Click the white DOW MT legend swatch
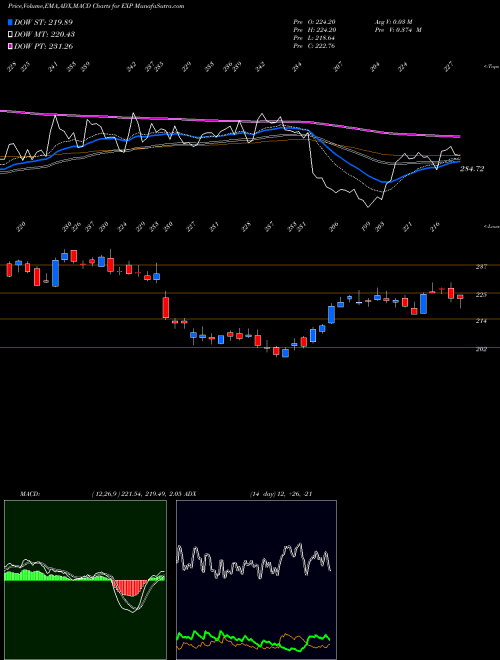The height and width of the screenshot is (660, 500). (x=10, y=34)
